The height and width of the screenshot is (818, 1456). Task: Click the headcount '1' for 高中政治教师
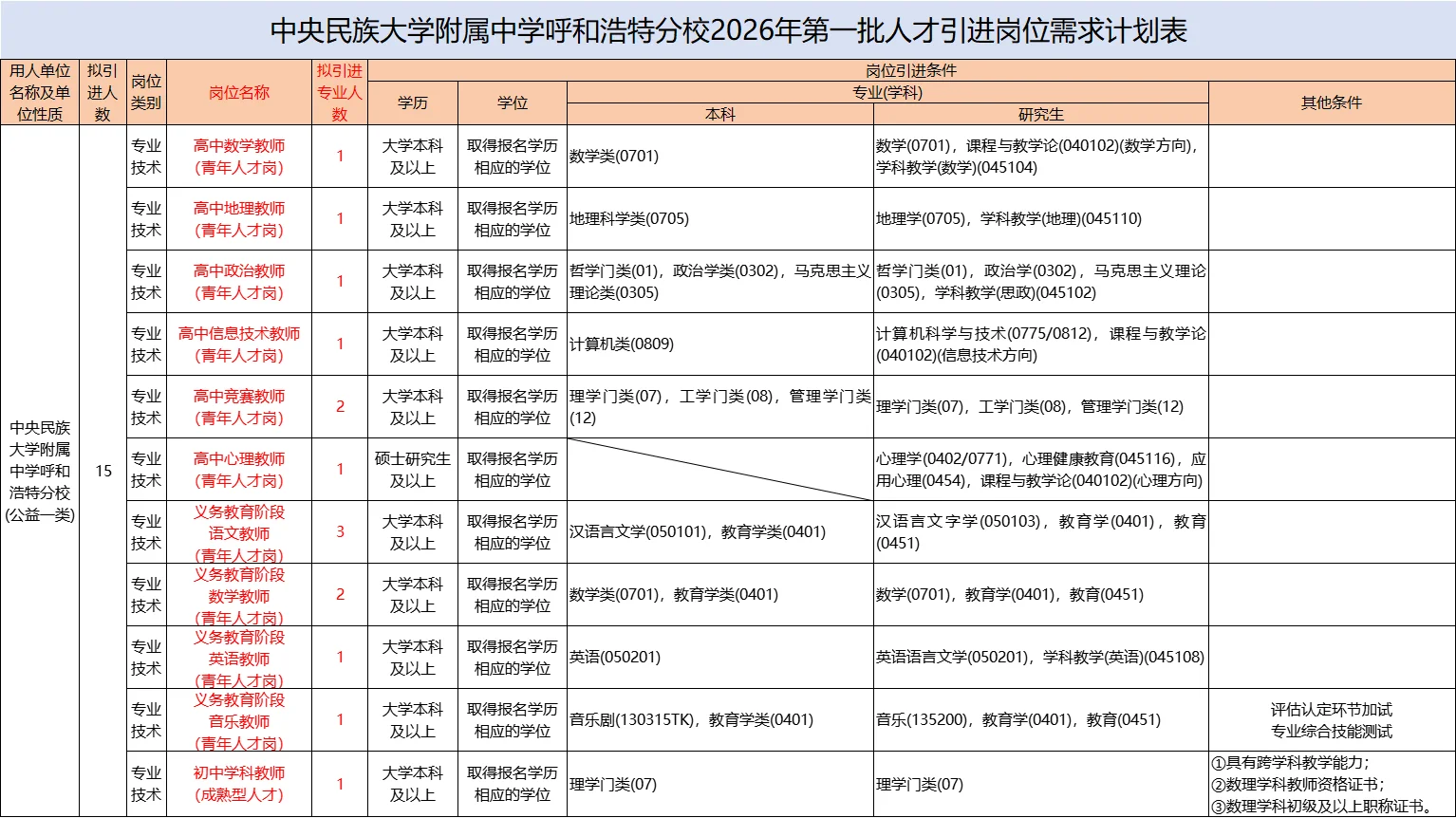[340, 282]
